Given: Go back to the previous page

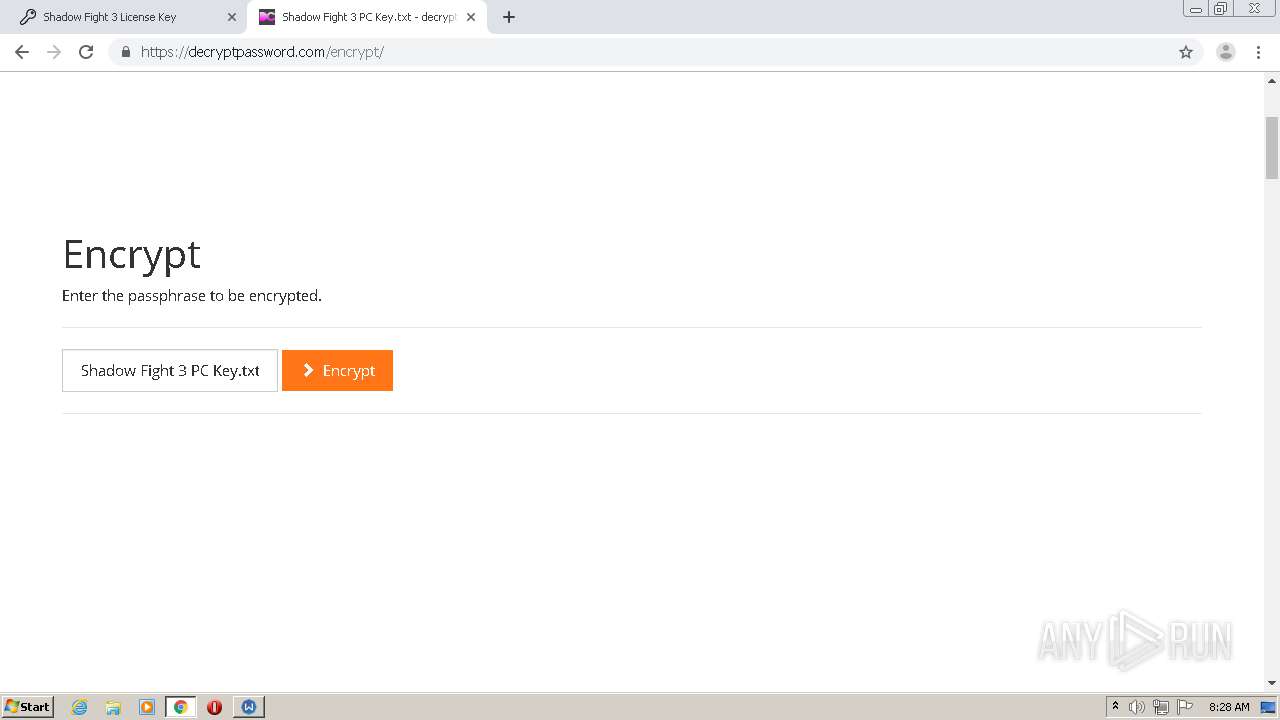Looking at the screenshot, I should click(22, 52).
